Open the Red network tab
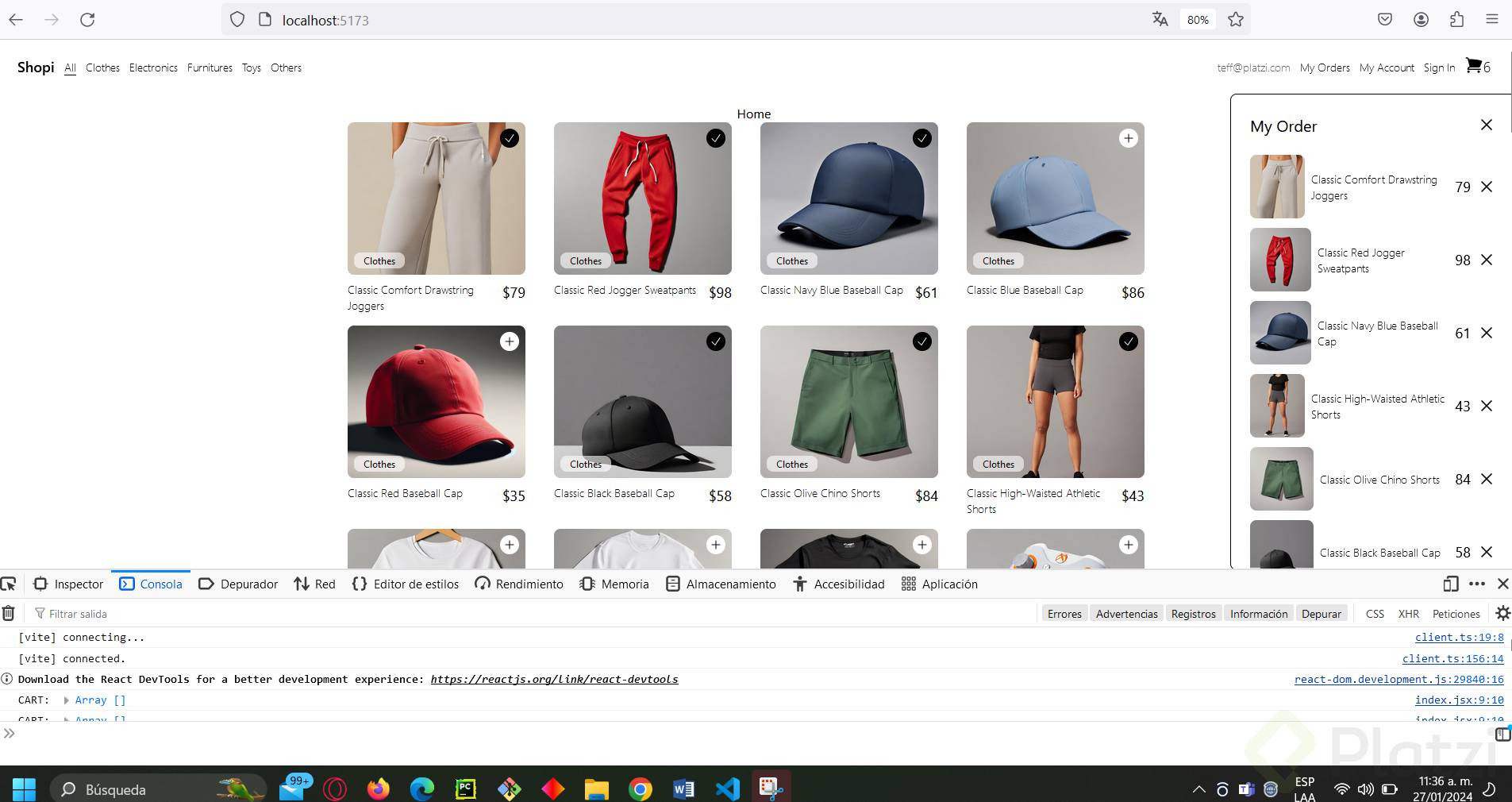This screenshot has height=802, width=1512. point(315,584)
